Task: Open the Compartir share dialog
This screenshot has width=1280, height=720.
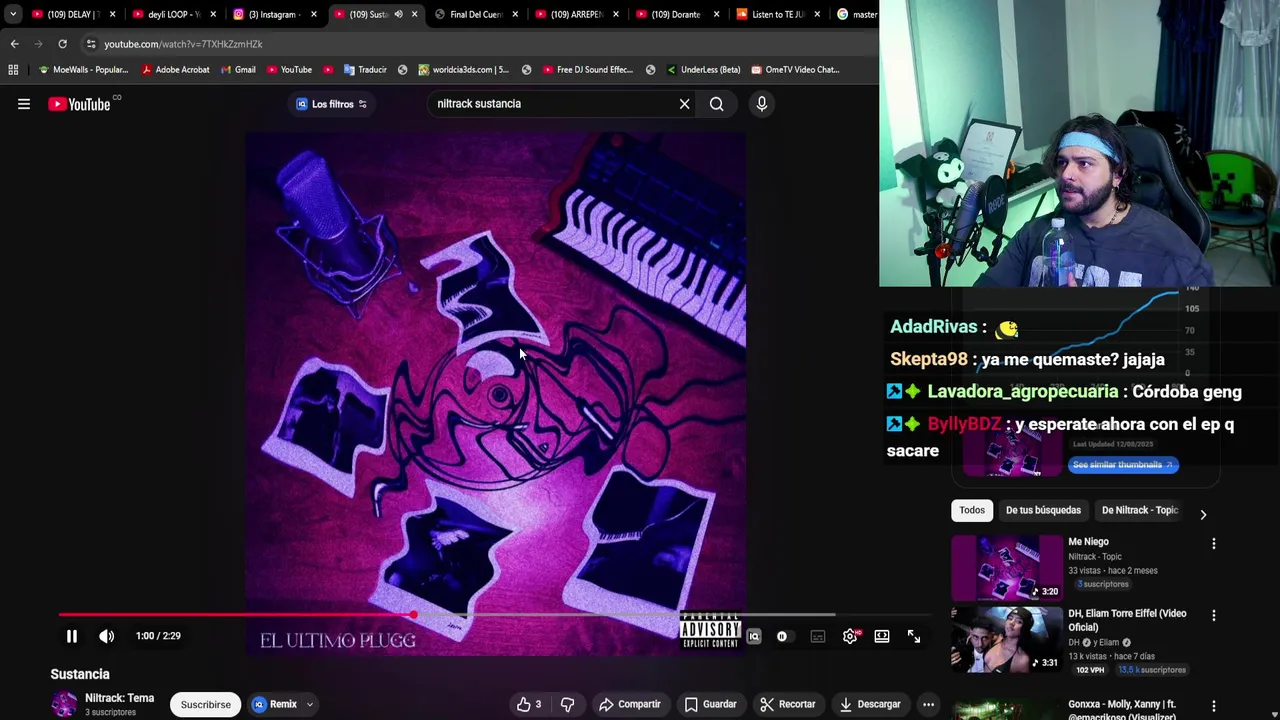Action: (630, 704)
